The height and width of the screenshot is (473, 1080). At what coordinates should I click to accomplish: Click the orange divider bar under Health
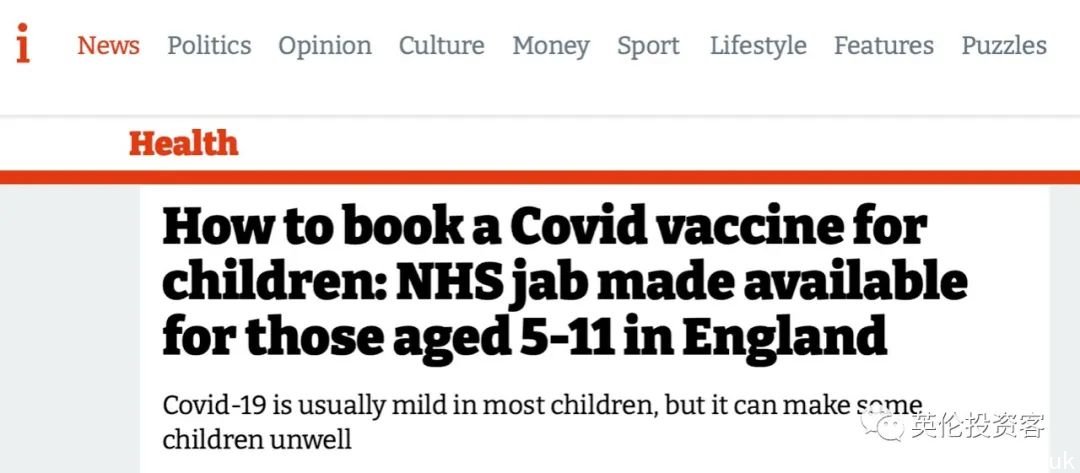coord(540,177)
